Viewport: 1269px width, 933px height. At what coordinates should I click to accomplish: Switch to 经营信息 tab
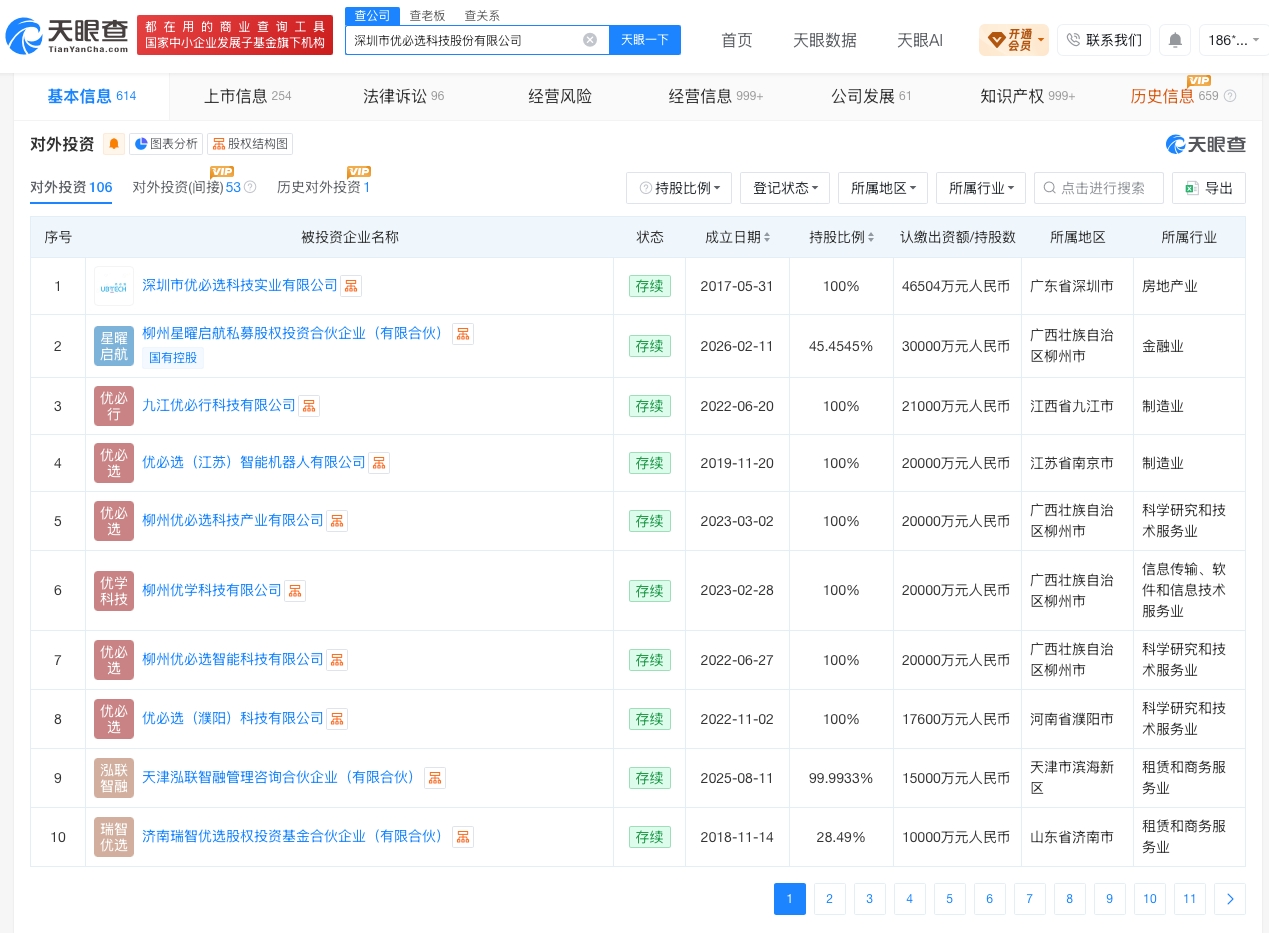click(x=716, y=97)
